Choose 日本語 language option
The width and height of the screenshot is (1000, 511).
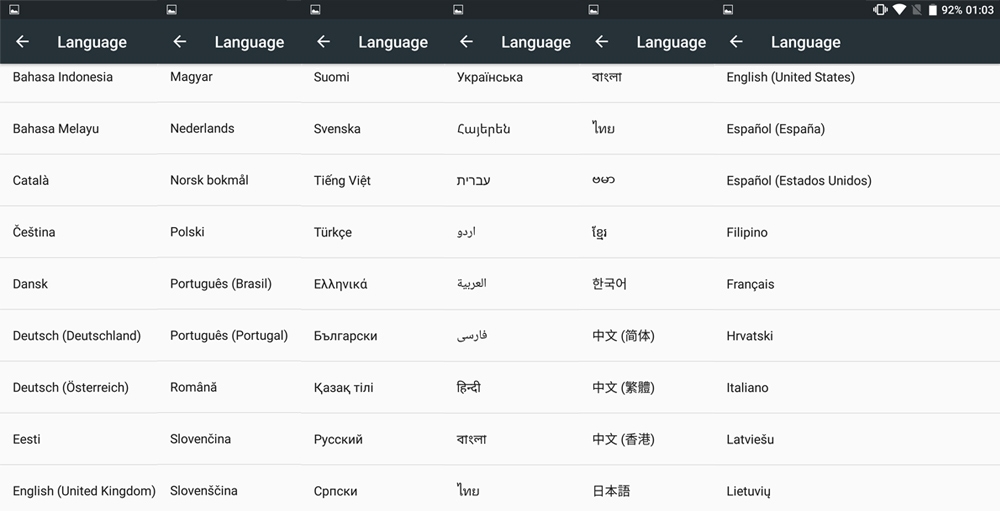click(611, 491)
